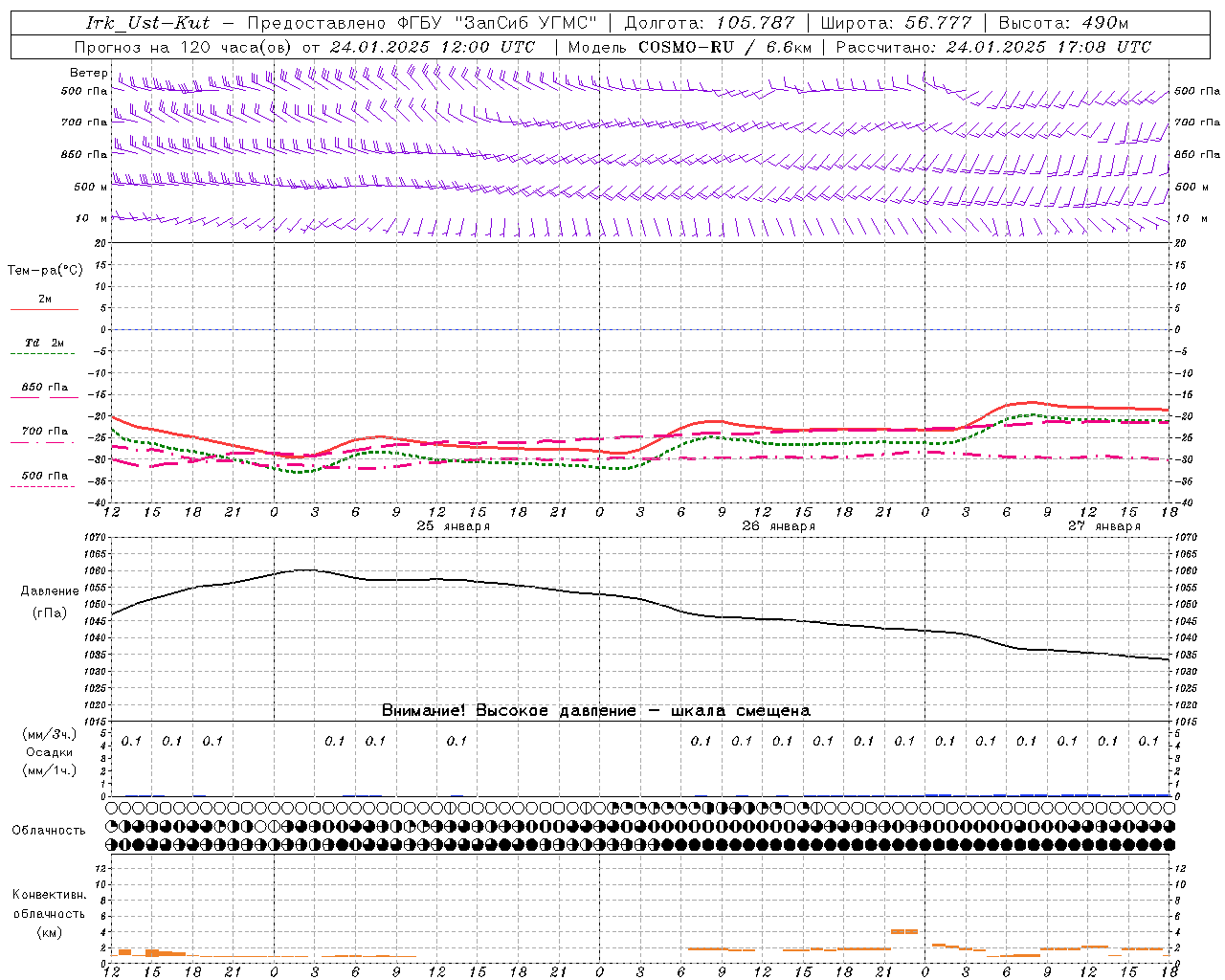
Task: Select the elevation text Высота: 490м
Action: [1063, 23]
